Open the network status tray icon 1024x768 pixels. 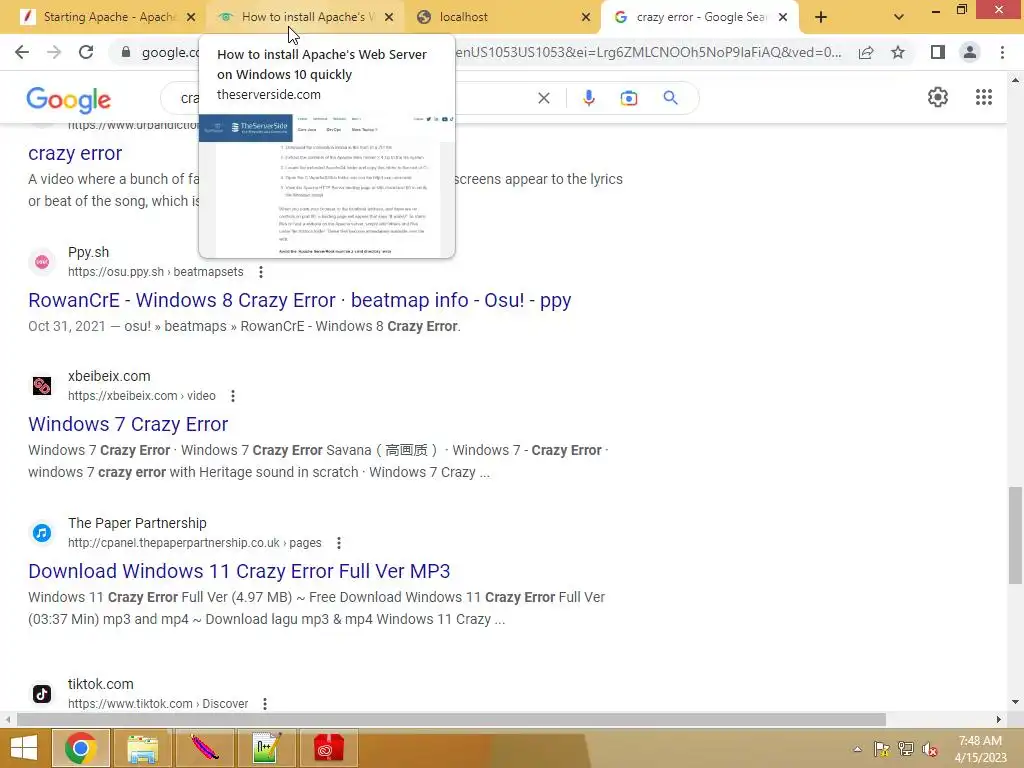(x=906, y=749)
